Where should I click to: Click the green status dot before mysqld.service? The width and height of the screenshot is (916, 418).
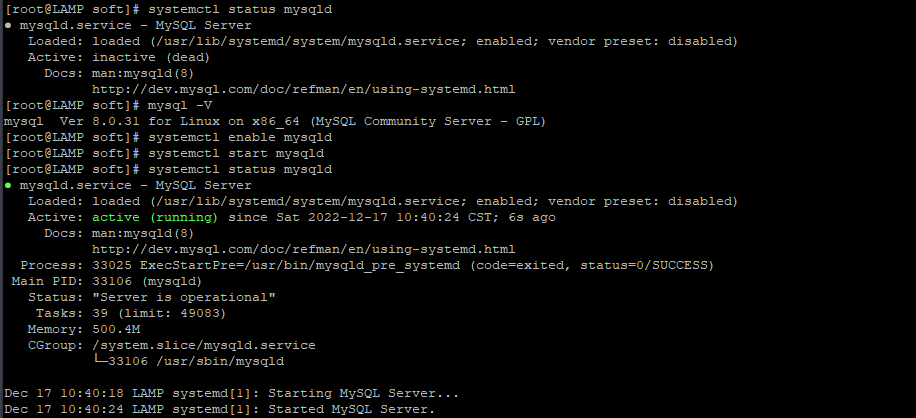[x=9, y=185]
